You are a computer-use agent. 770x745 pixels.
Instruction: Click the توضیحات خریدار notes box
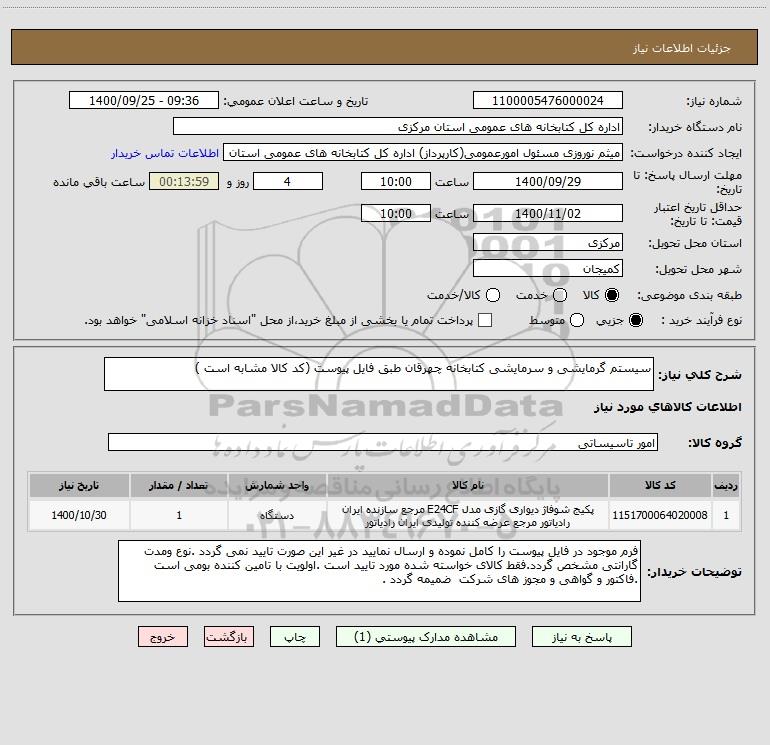(x=379, y=571)
